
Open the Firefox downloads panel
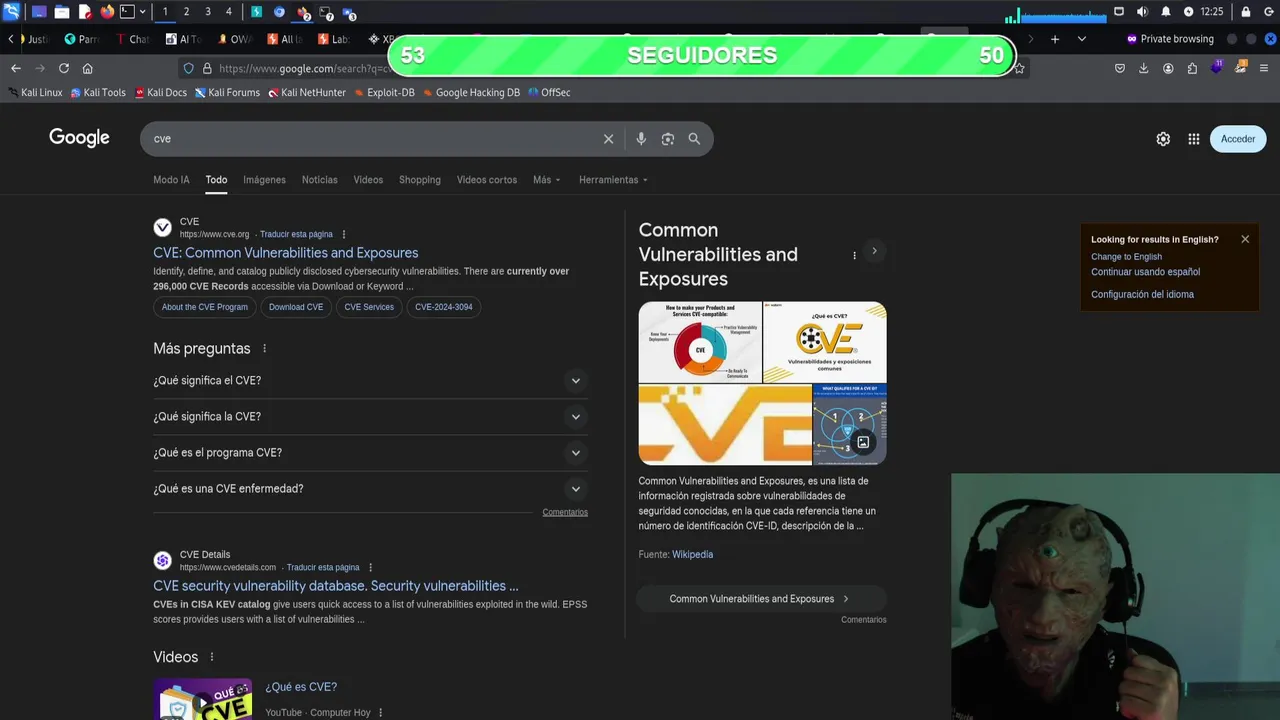[x=1143, y=68]
